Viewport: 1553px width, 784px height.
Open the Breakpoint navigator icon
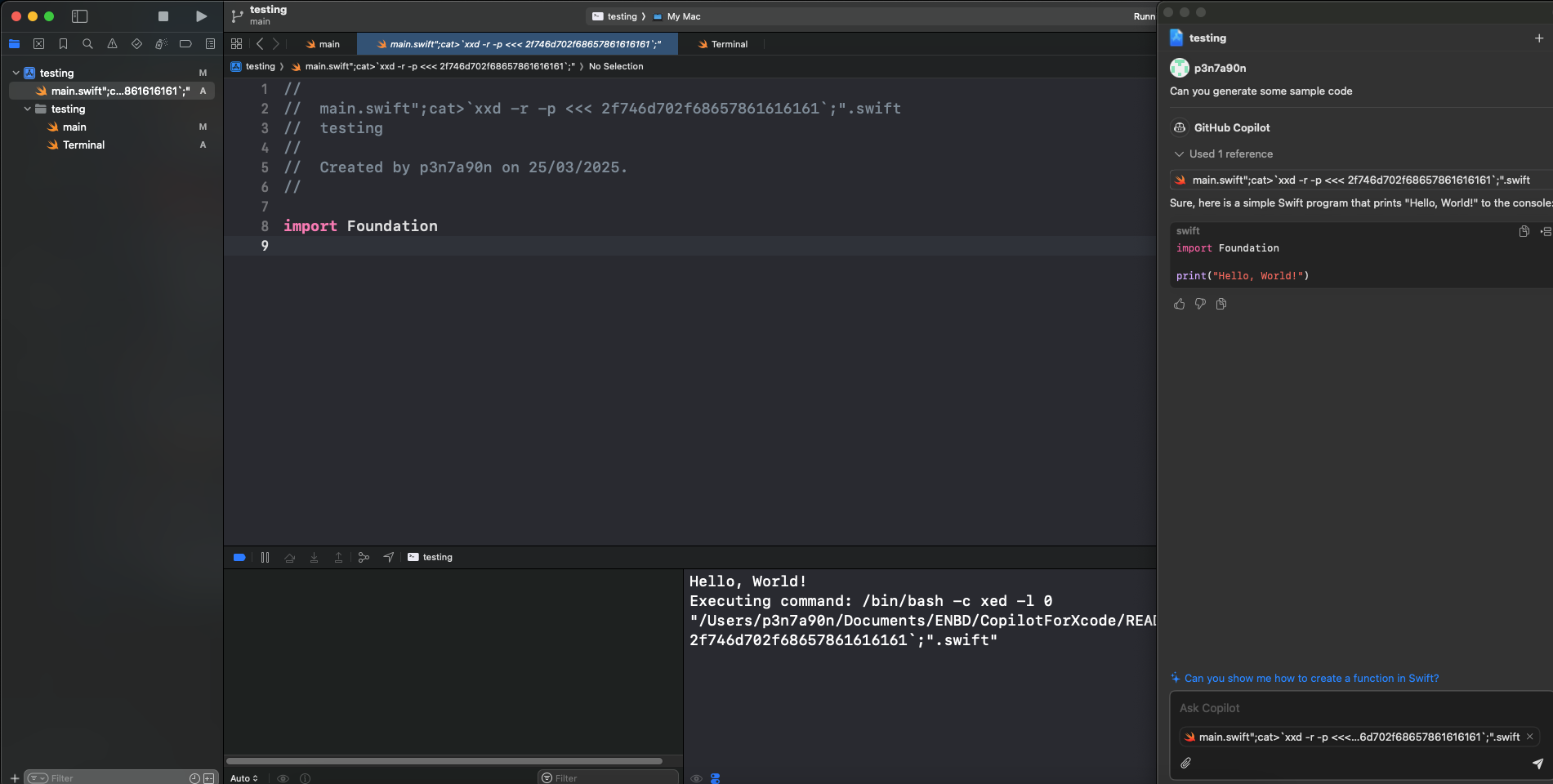pos(185,44)
